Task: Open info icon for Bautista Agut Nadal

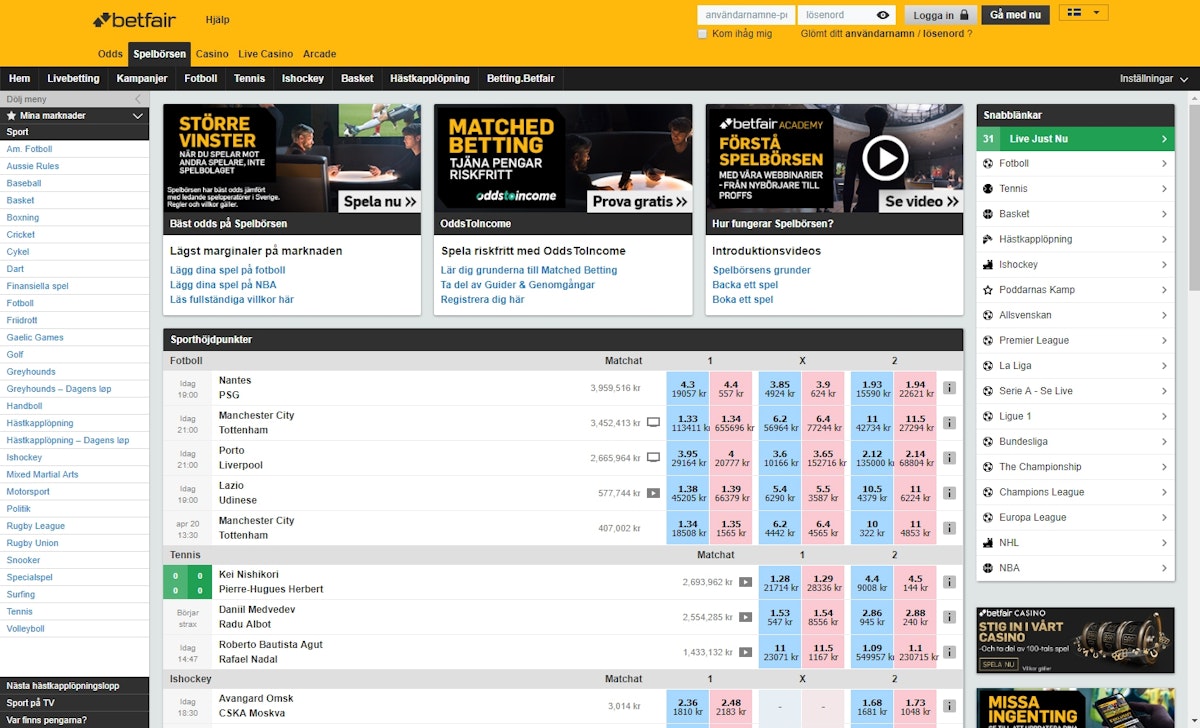Action: click(x=949, y=652)
